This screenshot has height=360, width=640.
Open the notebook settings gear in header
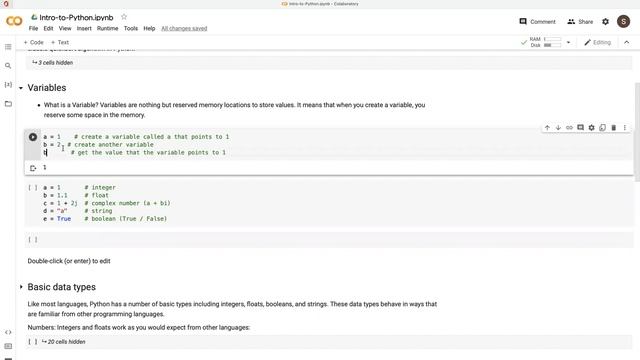(605, 22)
